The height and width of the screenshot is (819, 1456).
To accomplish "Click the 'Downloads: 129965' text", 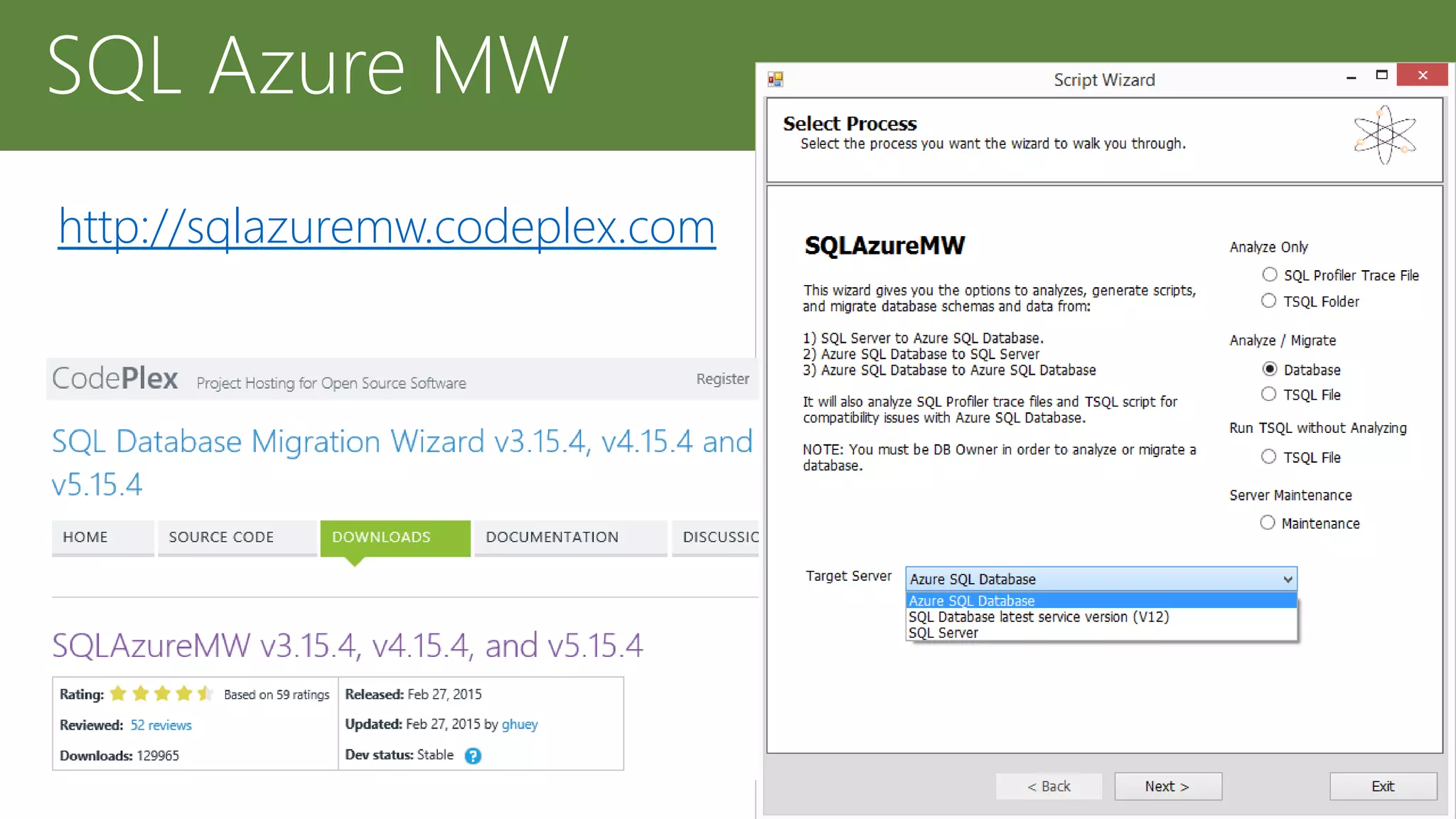I will 119,756.
